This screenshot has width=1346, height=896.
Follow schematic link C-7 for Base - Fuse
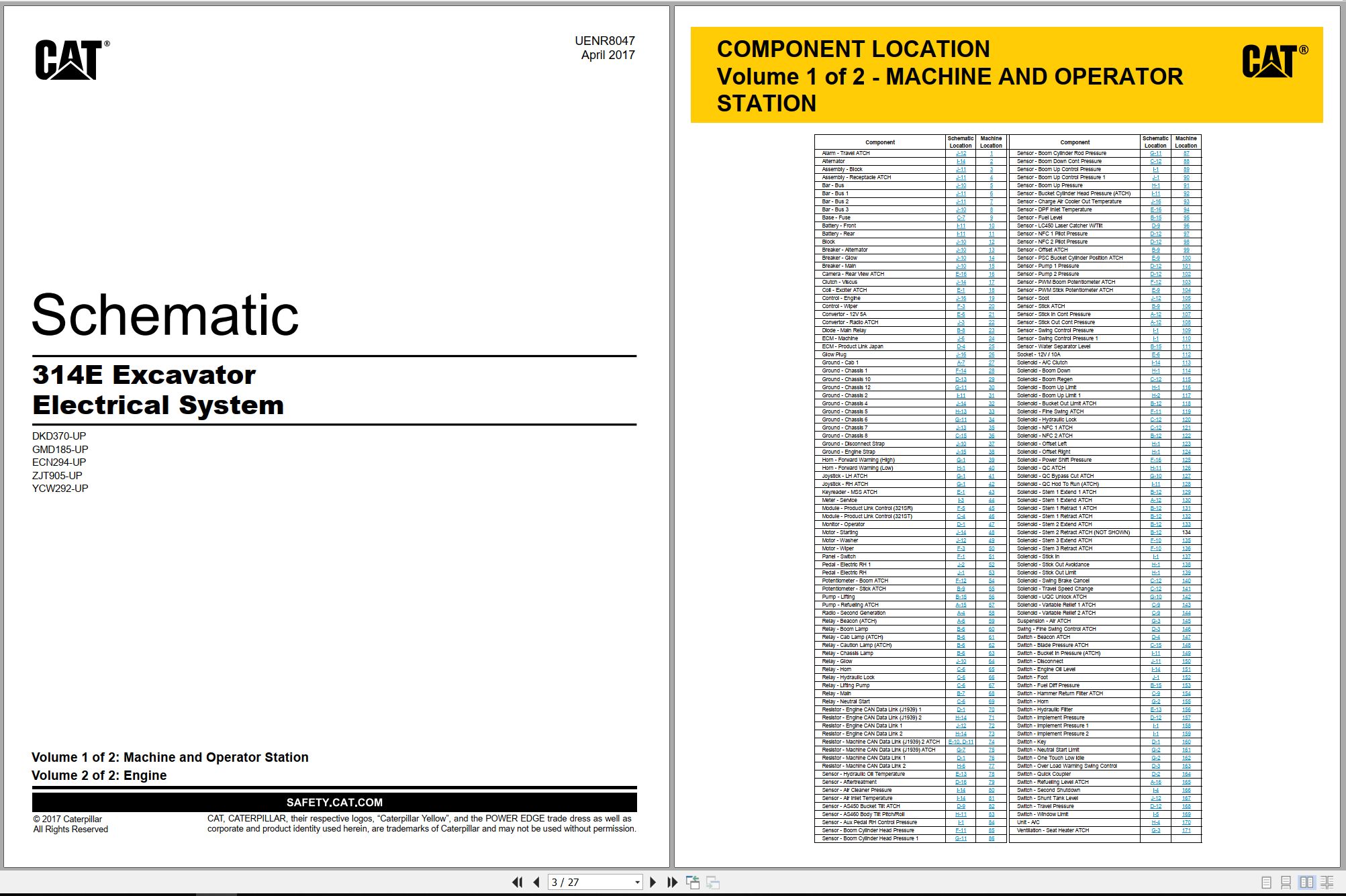coord(961,218)
